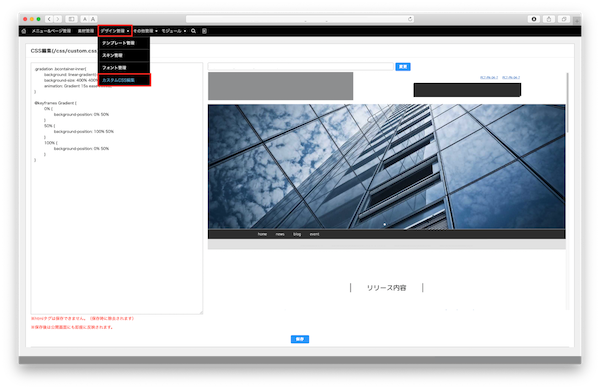Reload the page with the refresh icon
This screenshot has height=389, width=600.
pos(410,19)
